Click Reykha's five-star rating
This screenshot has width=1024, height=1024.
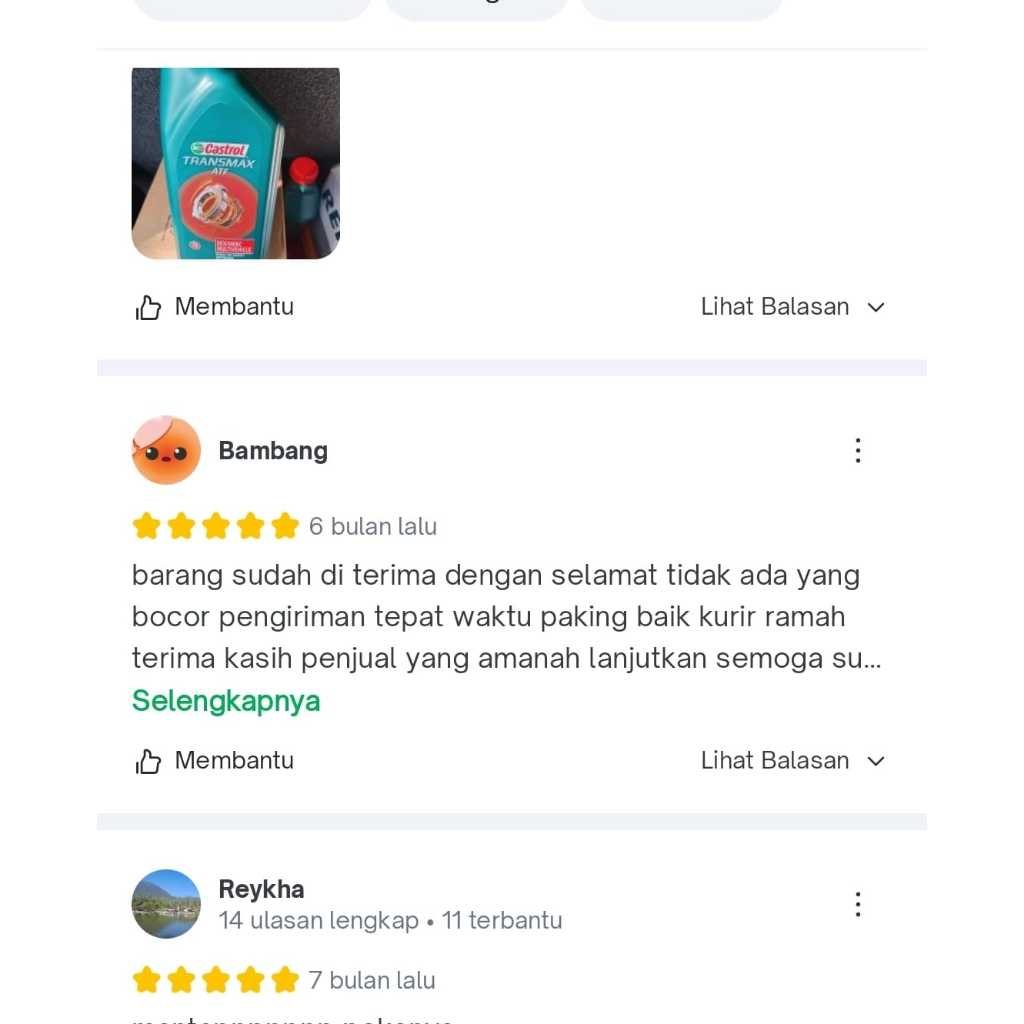point(216,980)
